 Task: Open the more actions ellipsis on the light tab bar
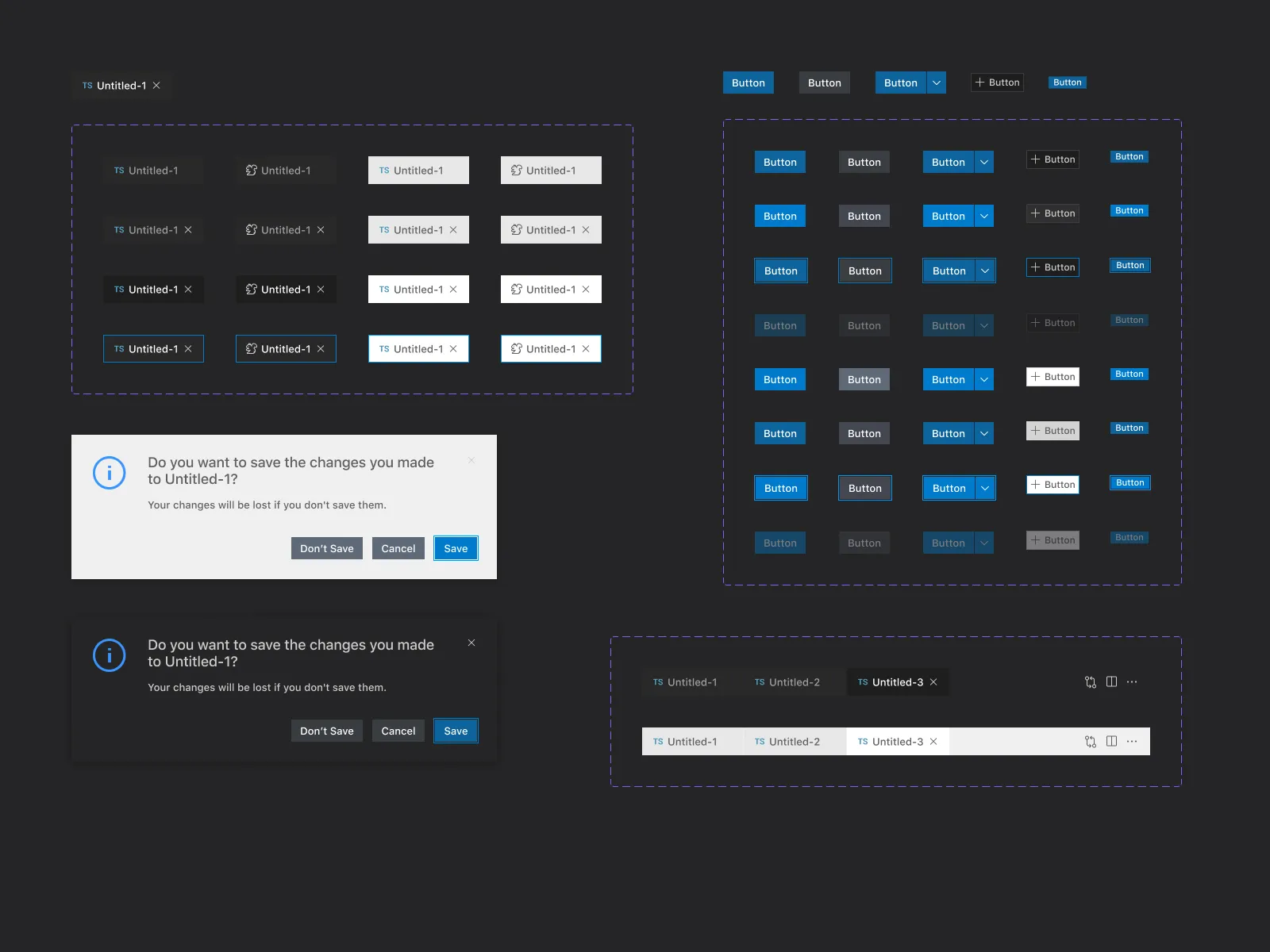[x=1132, y=741]
